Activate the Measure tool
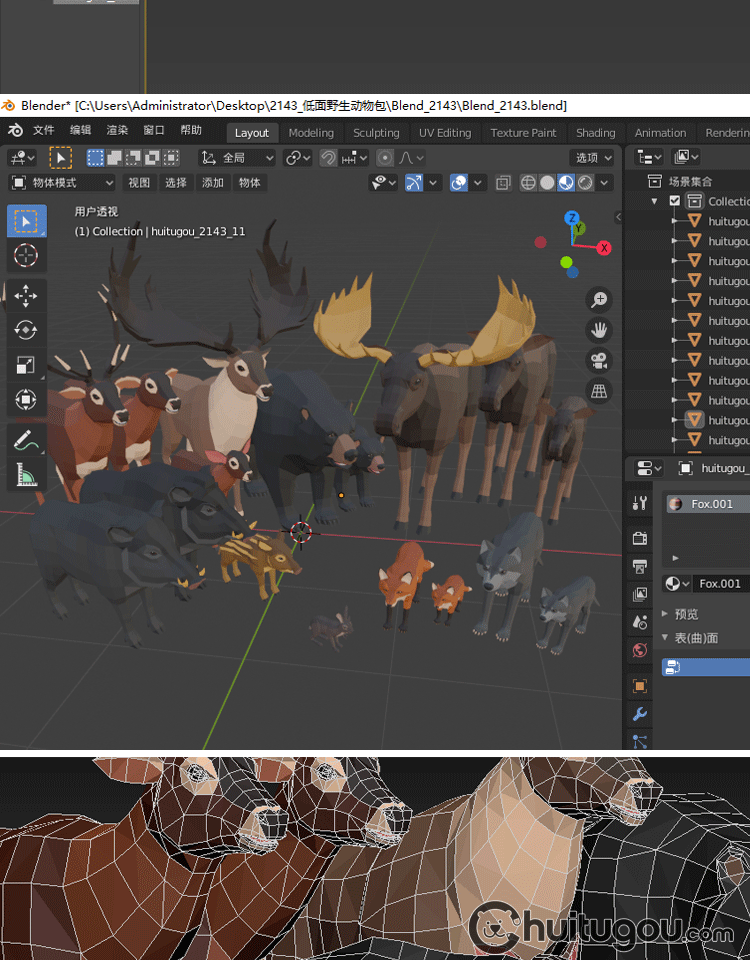This screenshot has width=750, height=960. click(x=26, y=475)
